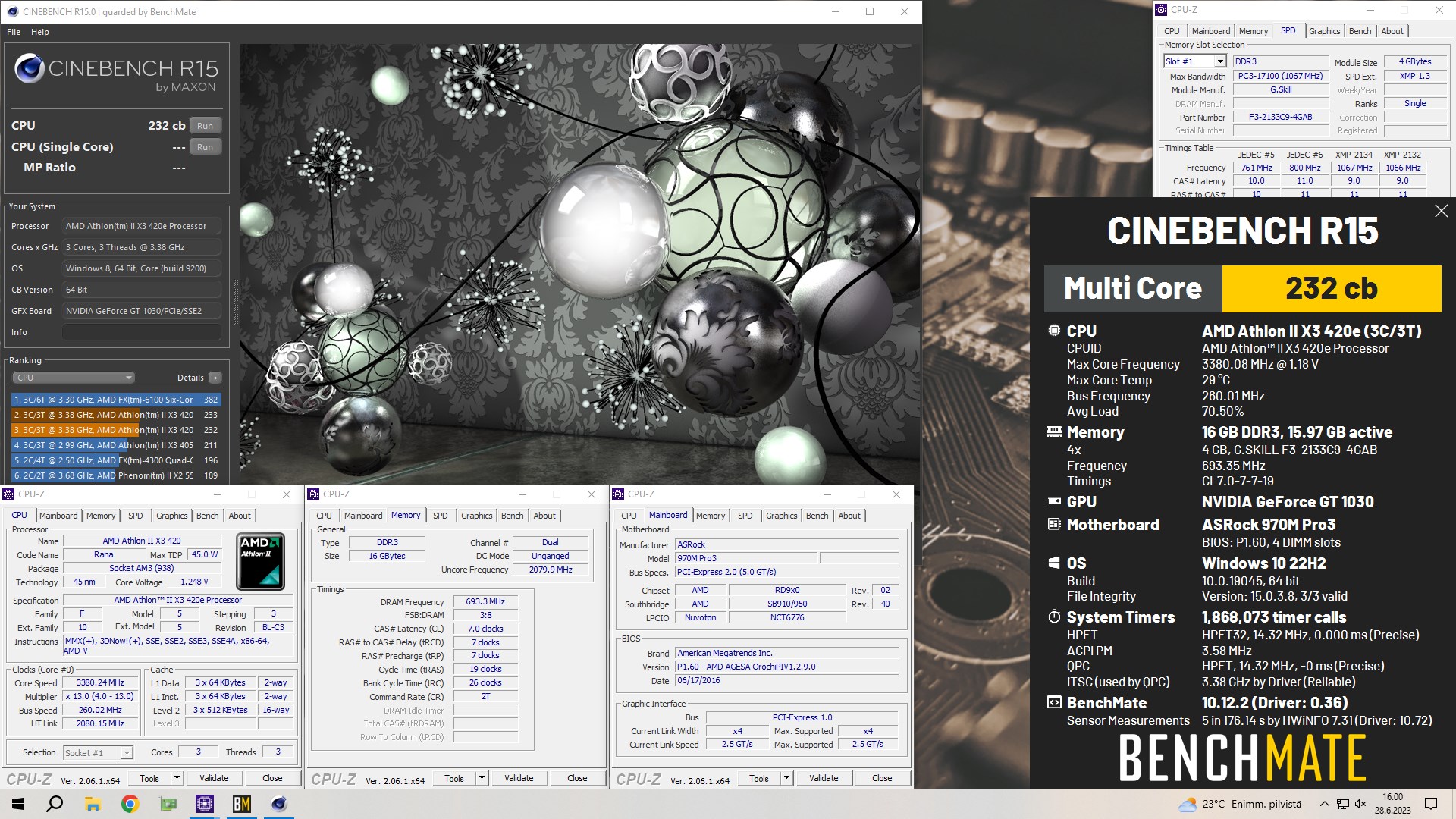
Task: Click the muted volume tray icon
Action: click(x=1360, y=804)
